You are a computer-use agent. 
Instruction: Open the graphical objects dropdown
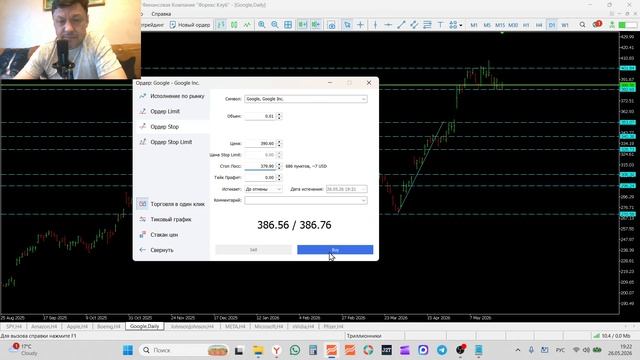click(x=456, y=25)
